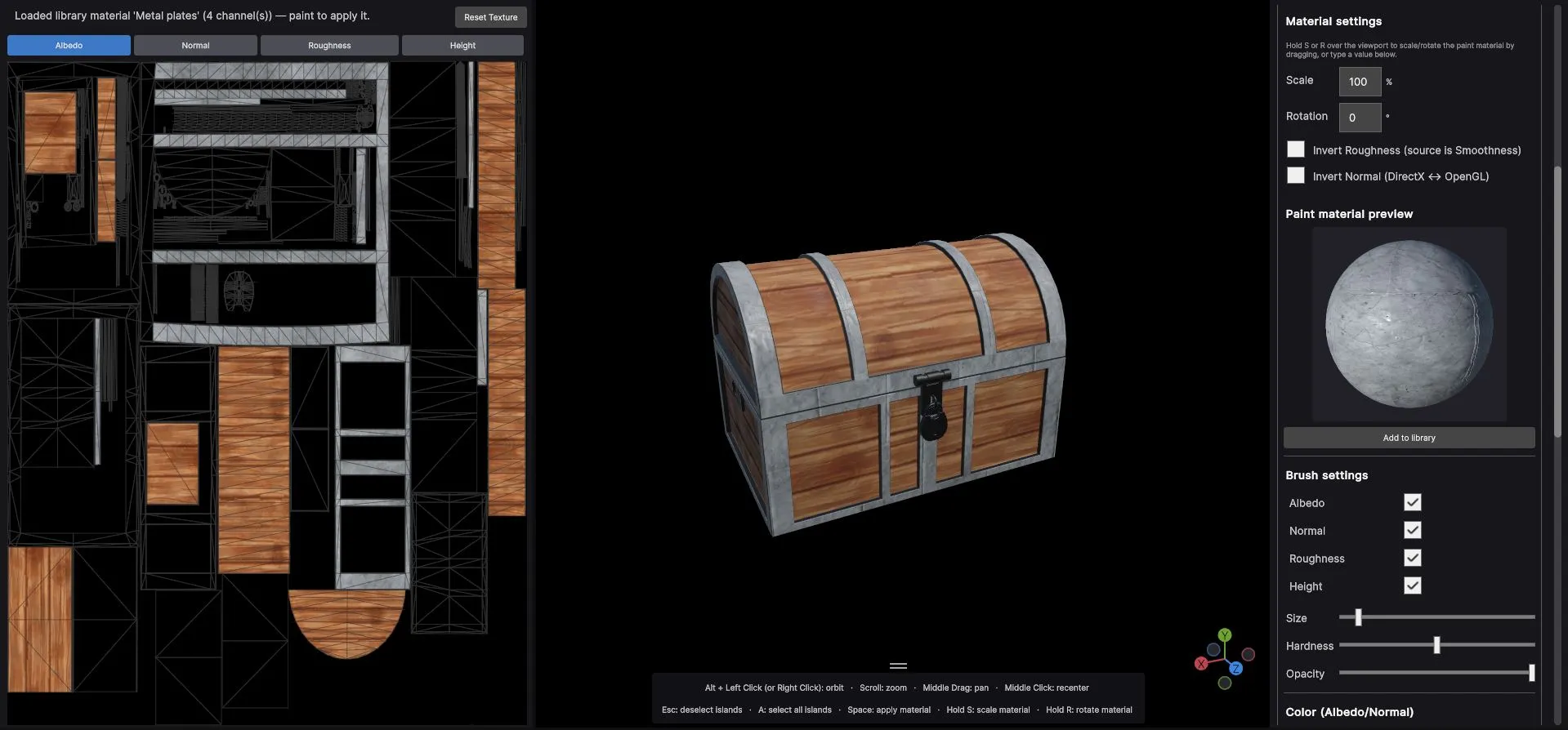The height and width of the screenshot is (730, 1568).
Task: Open the Roughness texture tab
Action: (329, 45)
